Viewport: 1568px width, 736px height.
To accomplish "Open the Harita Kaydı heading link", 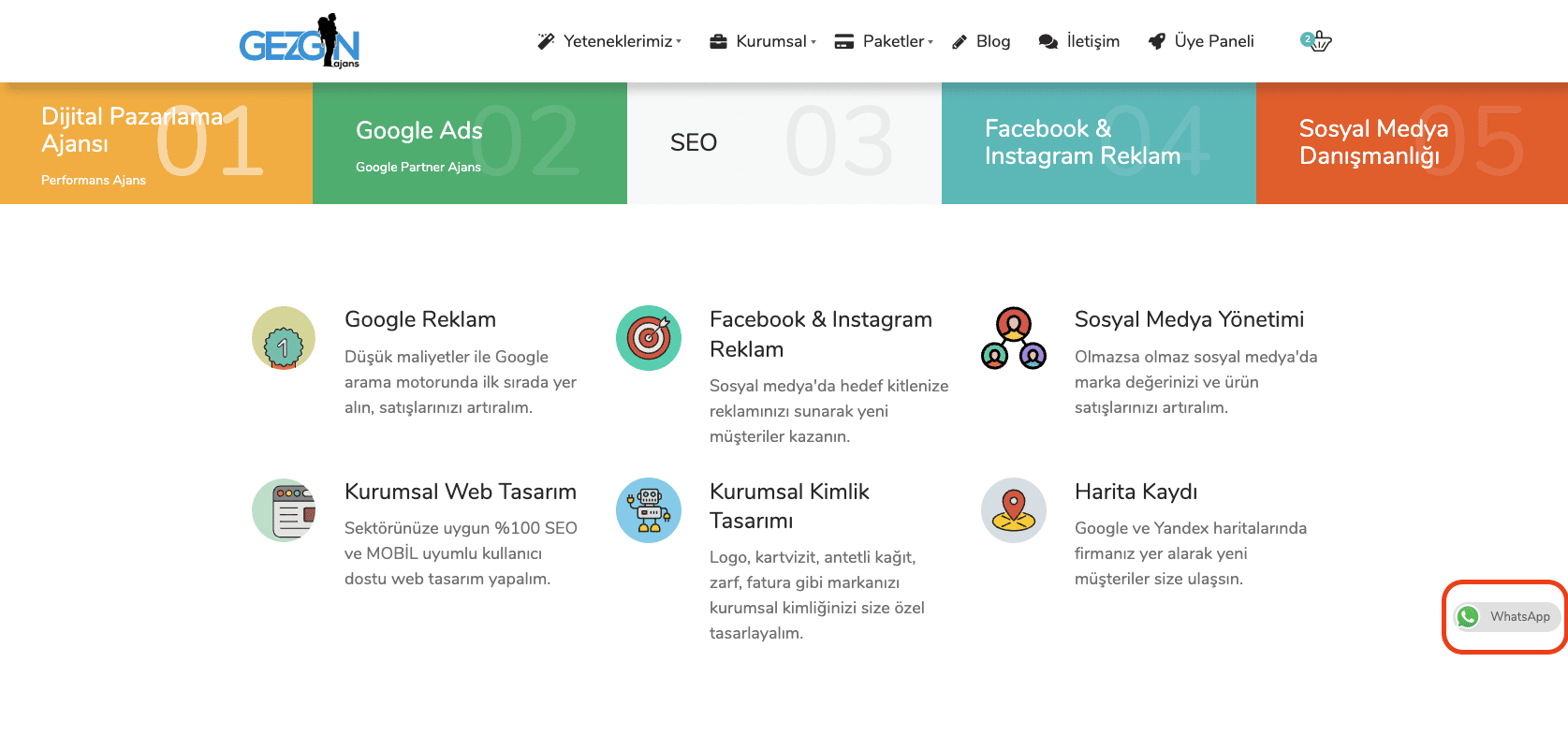I will click(1136, 492).
